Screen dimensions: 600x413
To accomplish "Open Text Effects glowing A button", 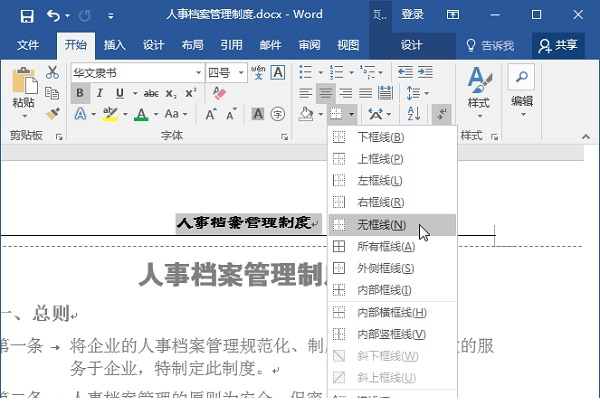I will pyautogui.click(x=80, y=114).
